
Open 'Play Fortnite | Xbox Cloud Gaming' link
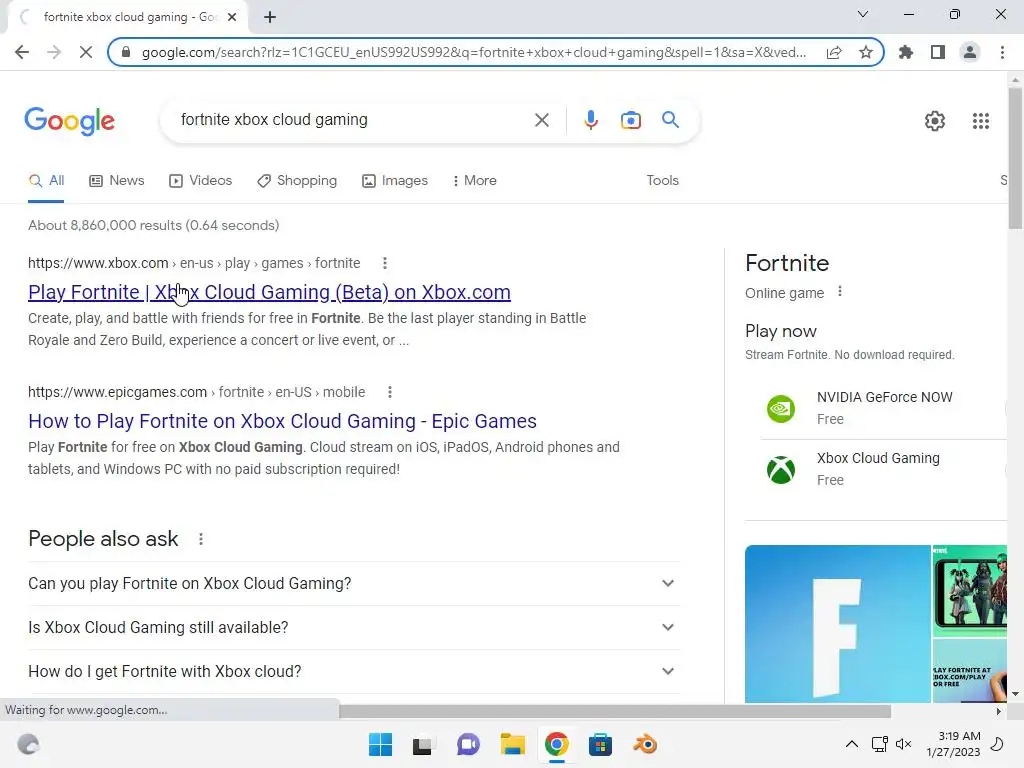click(x=269, y=292)
